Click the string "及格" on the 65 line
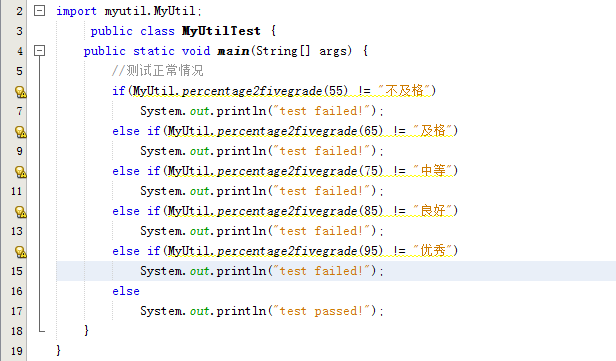Screen dimensions: 616x361 click(x=433, y=131)
